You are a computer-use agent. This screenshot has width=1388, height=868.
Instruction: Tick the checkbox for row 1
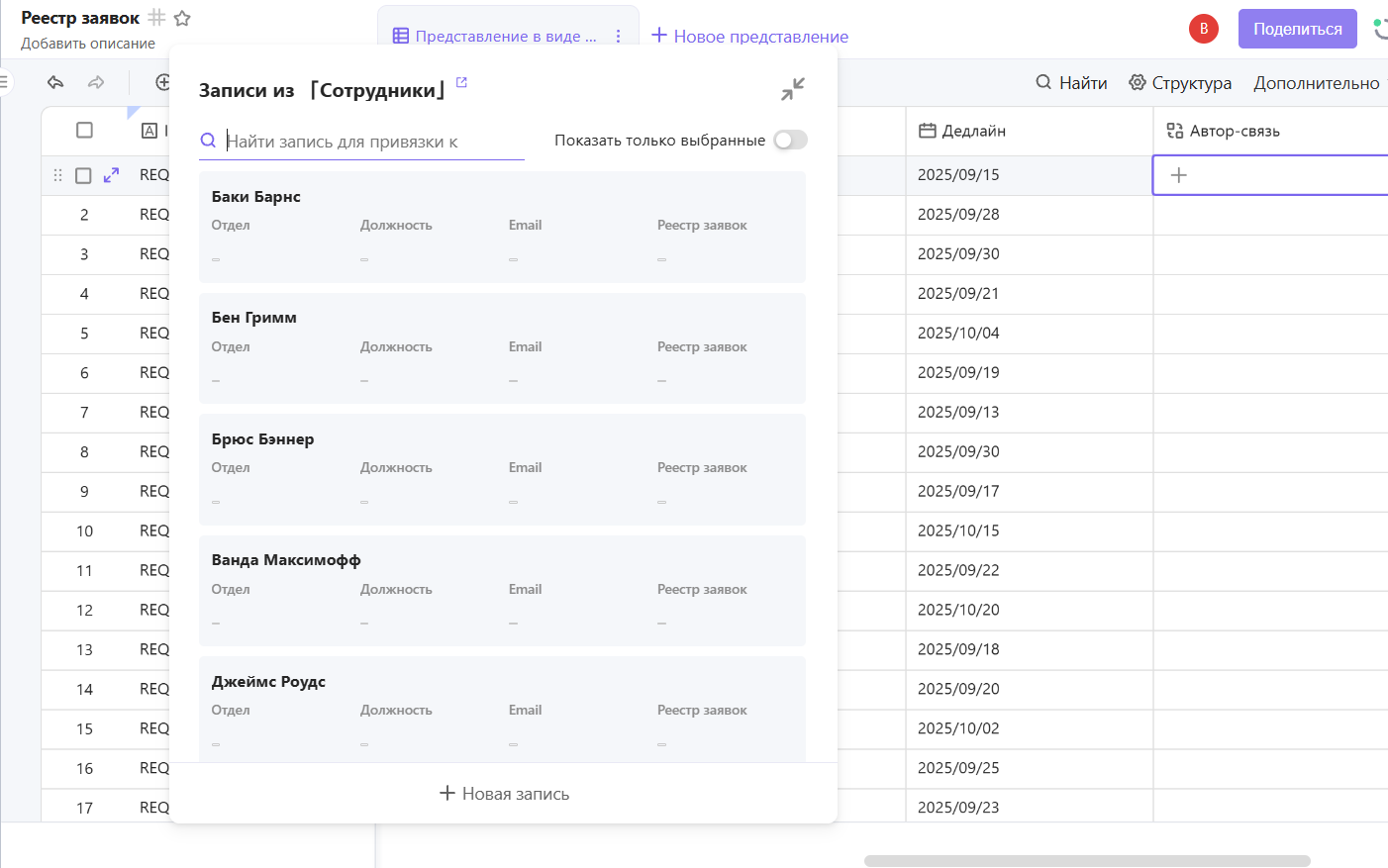83,175
